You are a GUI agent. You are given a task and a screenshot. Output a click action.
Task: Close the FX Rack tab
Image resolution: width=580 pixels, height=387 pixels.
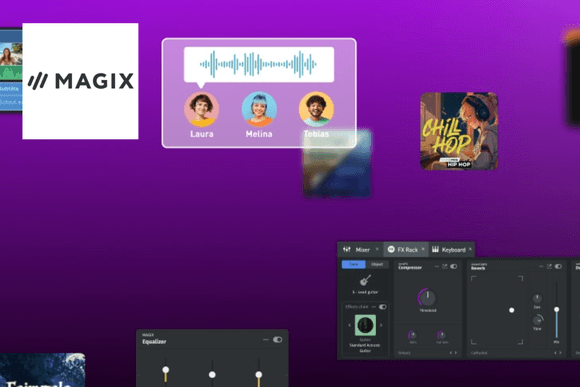tap(423, 249)
